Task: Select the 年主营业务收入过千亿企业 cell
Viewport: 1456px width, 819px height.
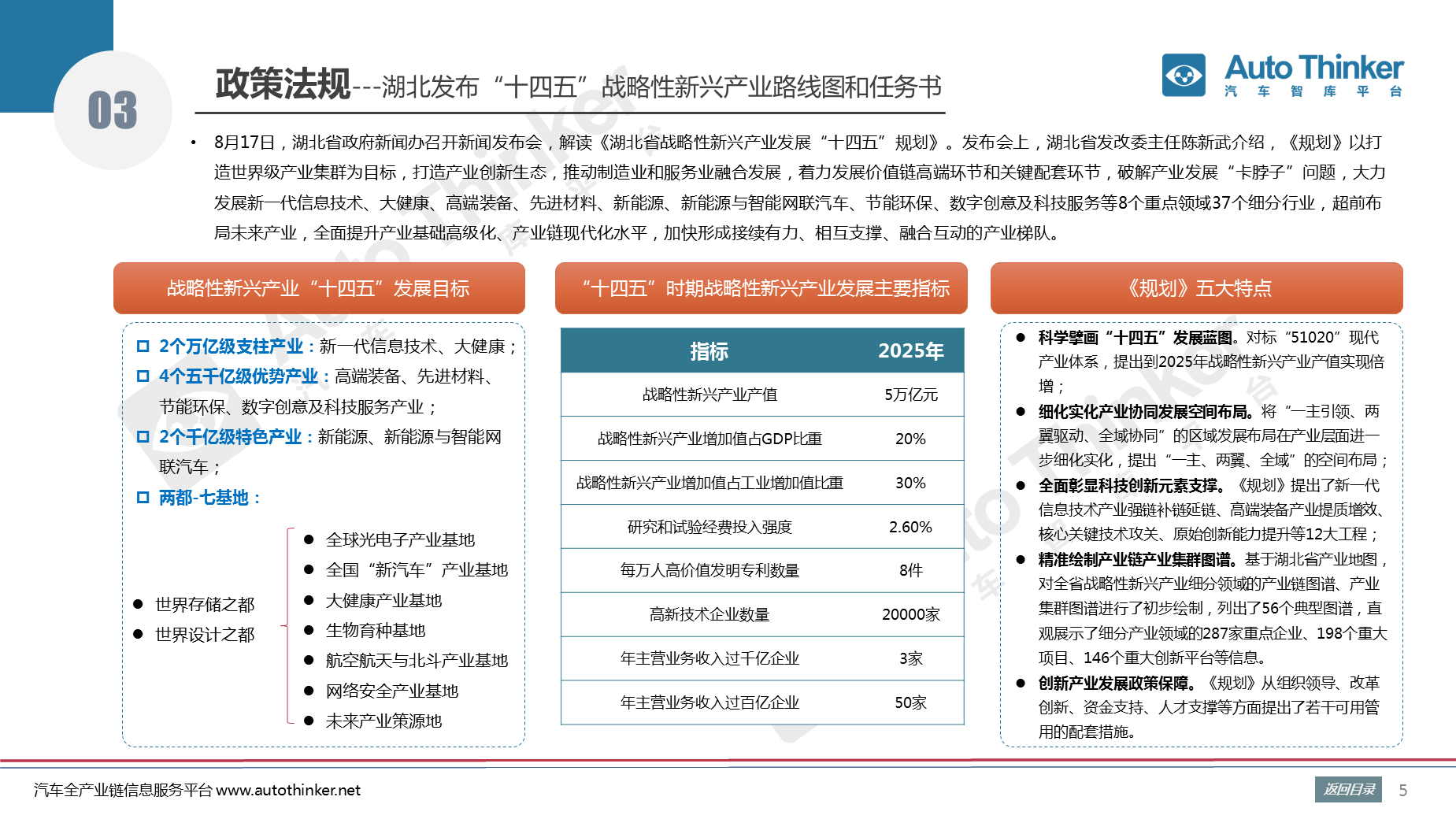Action: coord(709,658)
